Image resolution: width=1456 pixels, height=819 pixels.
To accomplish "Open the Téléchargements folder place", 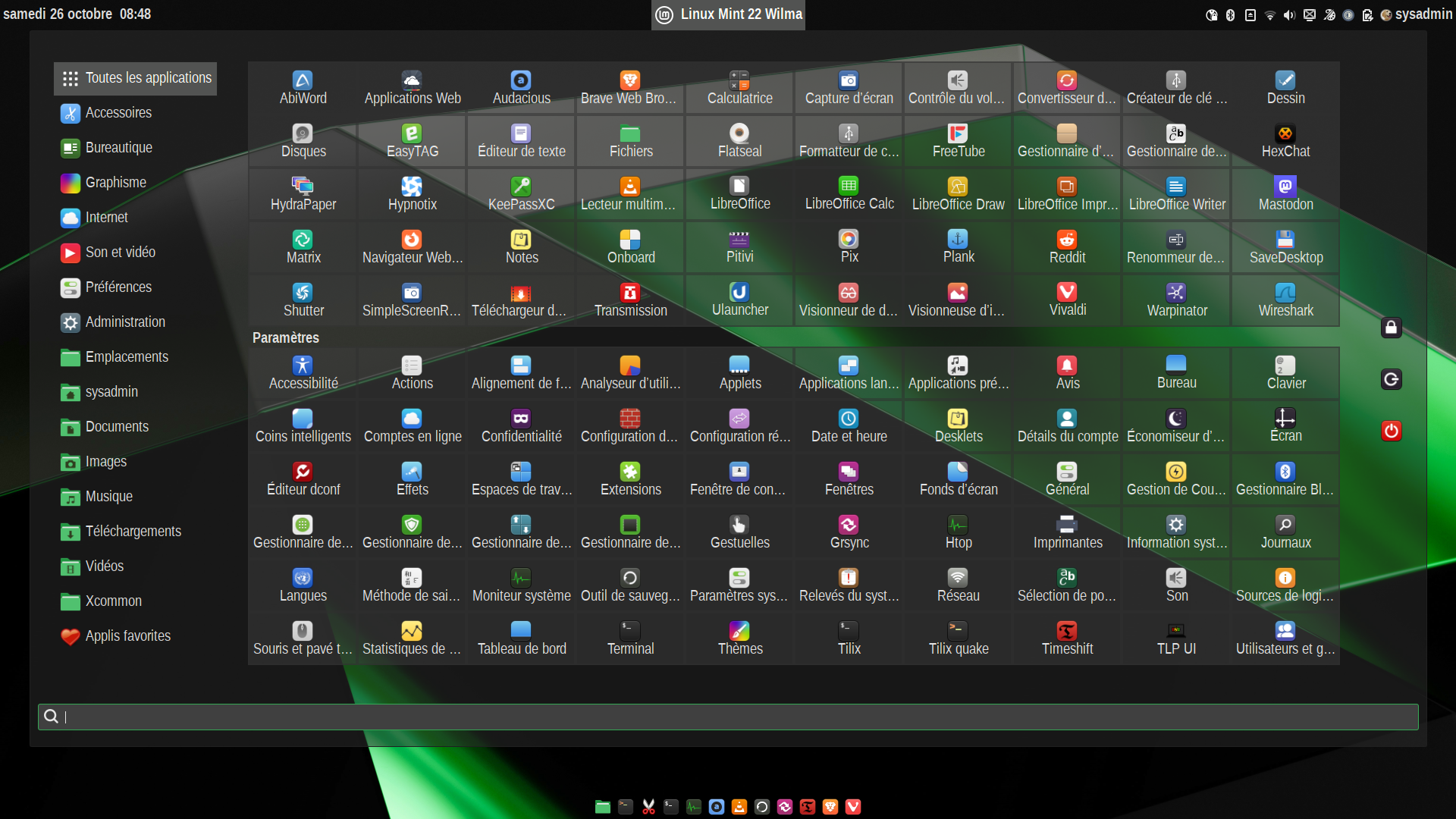I will 133,532.
